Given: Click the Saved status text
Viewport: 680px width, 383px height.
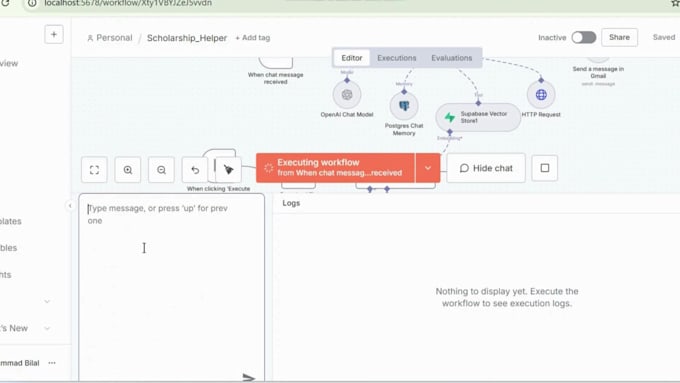Looking at the screenshot, I should coord(664,37).
